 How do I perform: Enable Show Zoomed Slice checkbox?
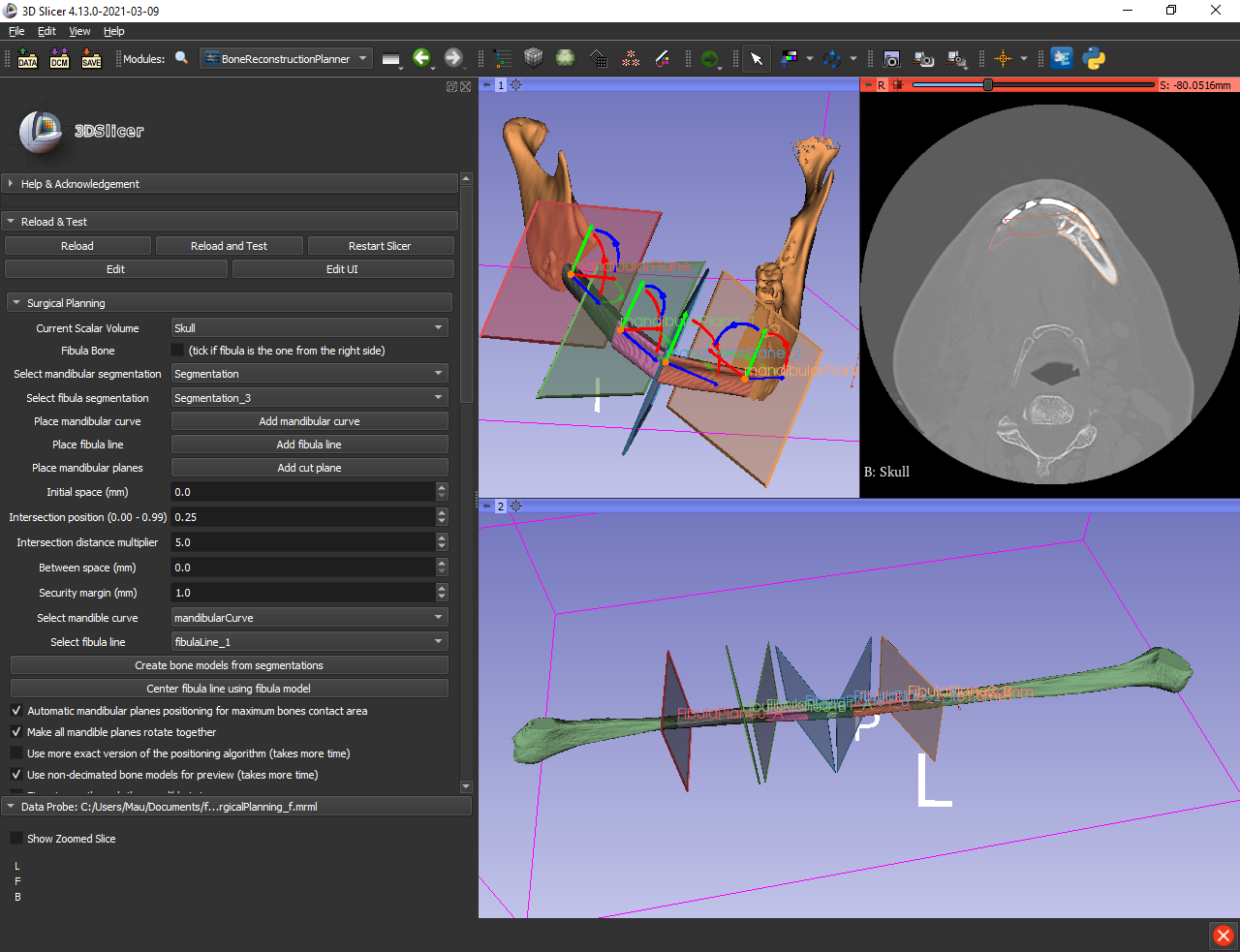[x=16, y=839]
